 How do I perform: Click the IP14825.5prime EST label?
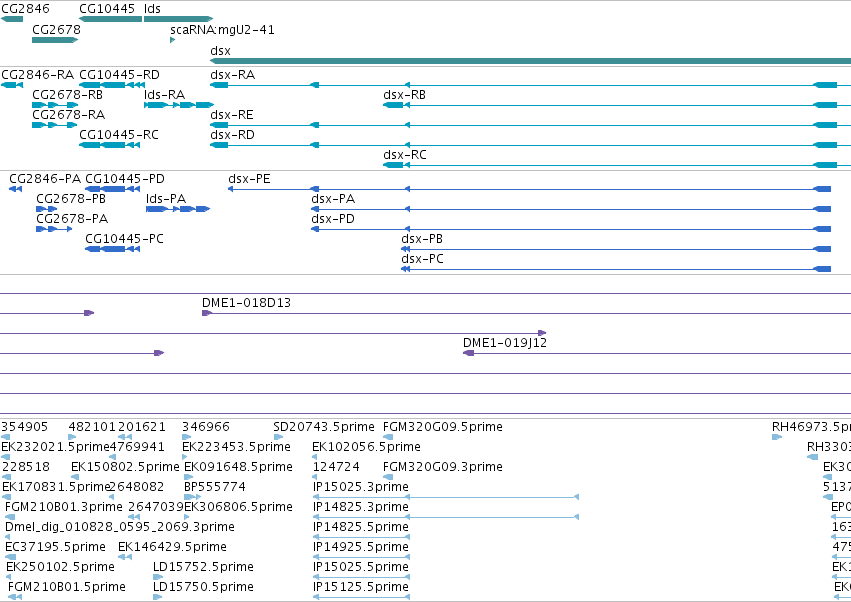(x=361, y=528)
